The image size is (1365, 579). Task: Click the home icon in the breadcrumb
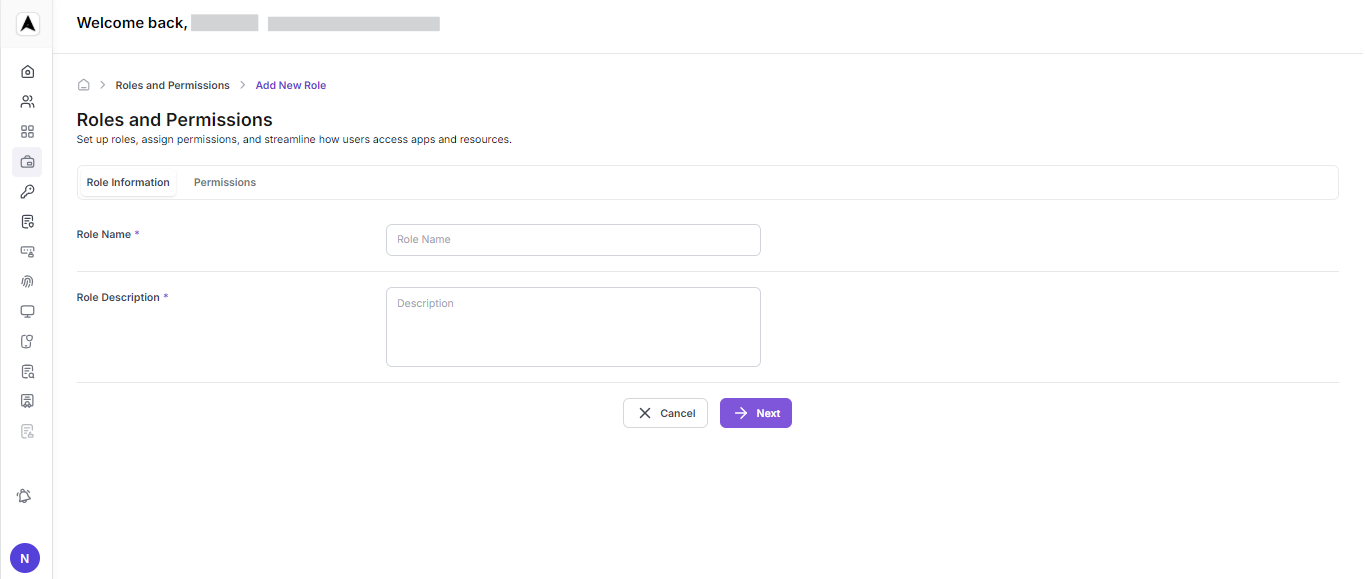click(x=84, y=85)
